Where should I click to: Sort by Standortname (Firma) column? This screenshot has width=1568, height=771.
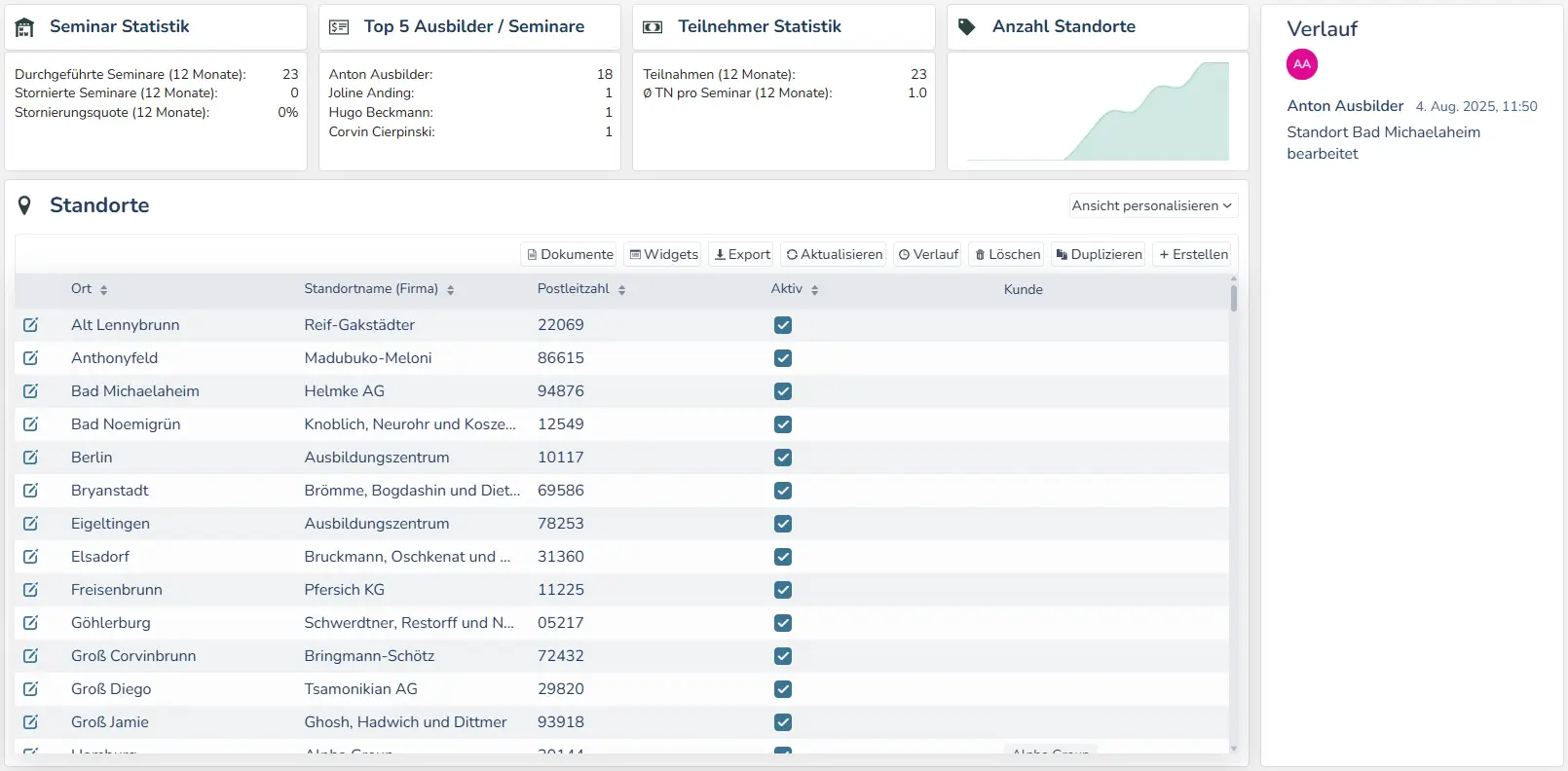click(379, 289)
